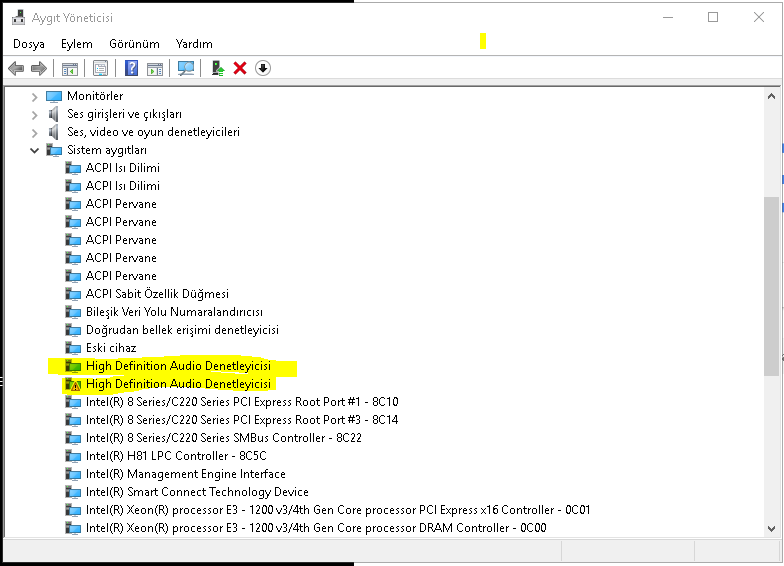Click the speaker icon beside Ses girişleri ve çıkışları
The image size is (784, 566).
pyautogui.click(x=54, y=114)
